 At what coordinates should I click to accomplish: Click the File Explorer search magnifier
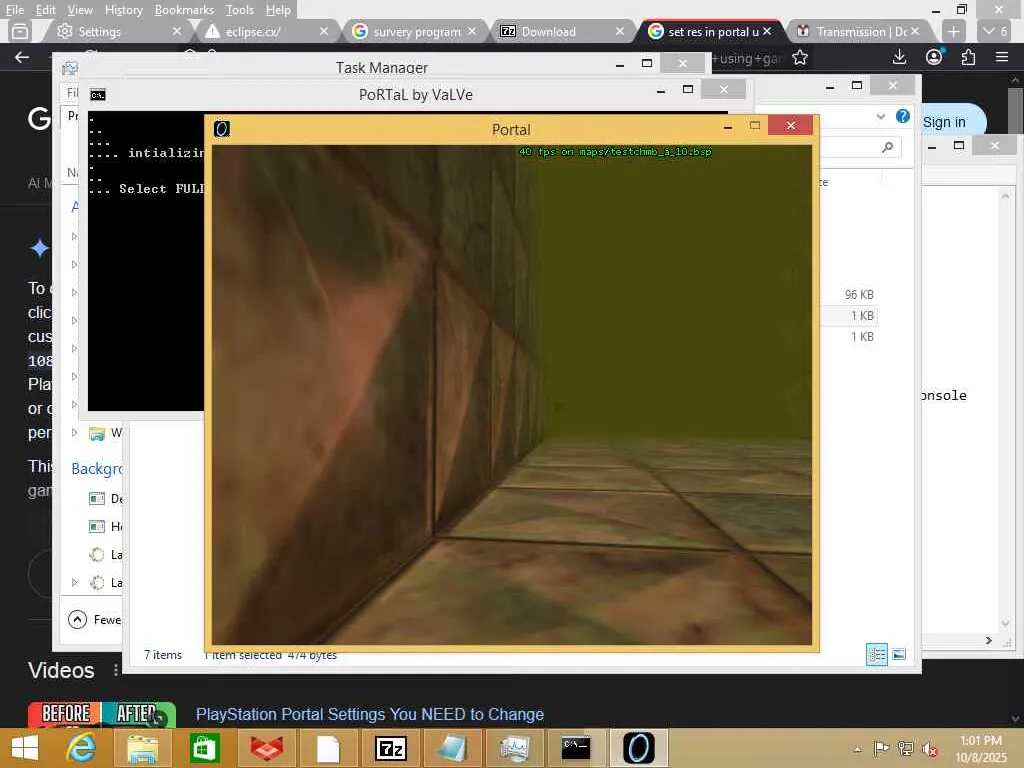888,147
